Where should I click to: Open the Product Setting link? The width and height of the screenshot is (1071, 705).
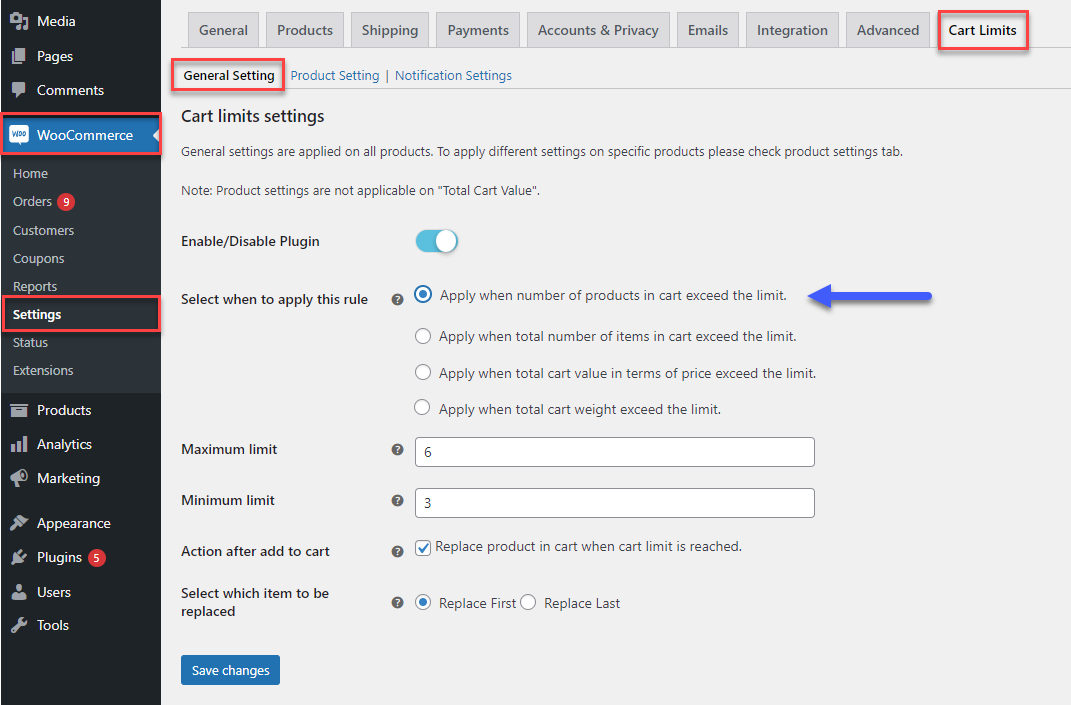pos(335,75)
